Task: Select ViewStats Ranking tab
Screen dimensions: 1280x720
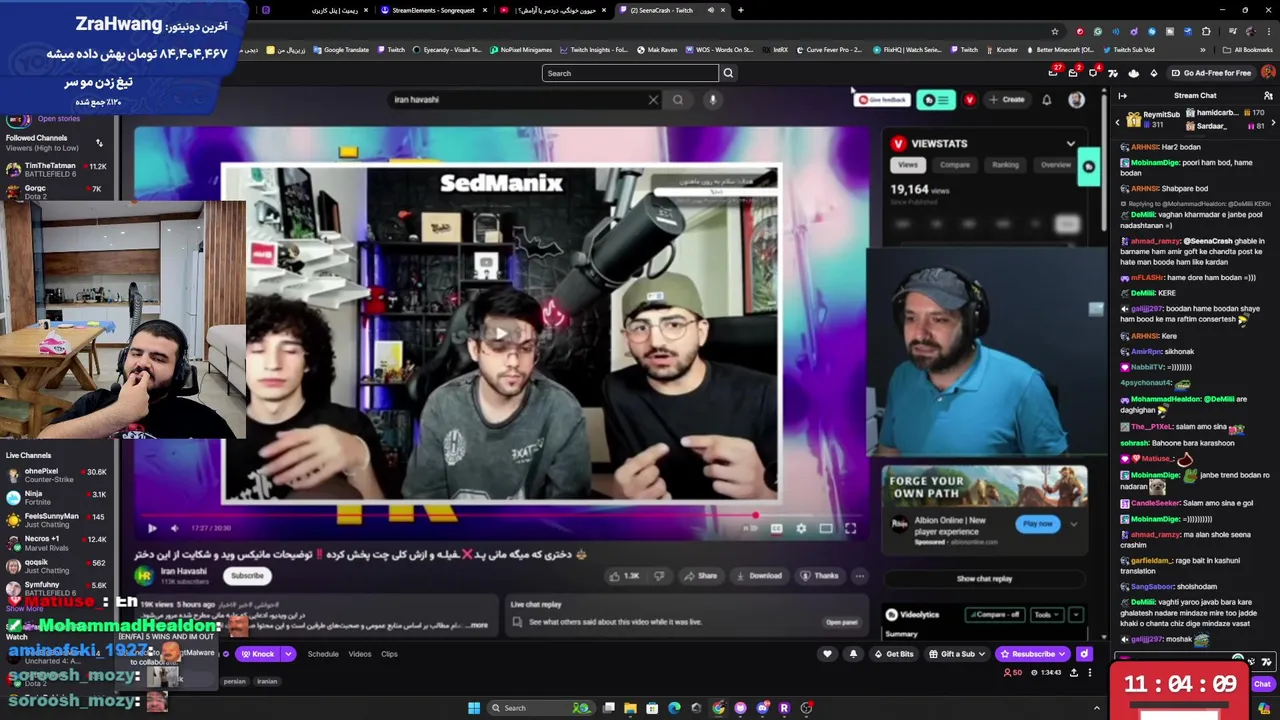Action: point(1005,165)
